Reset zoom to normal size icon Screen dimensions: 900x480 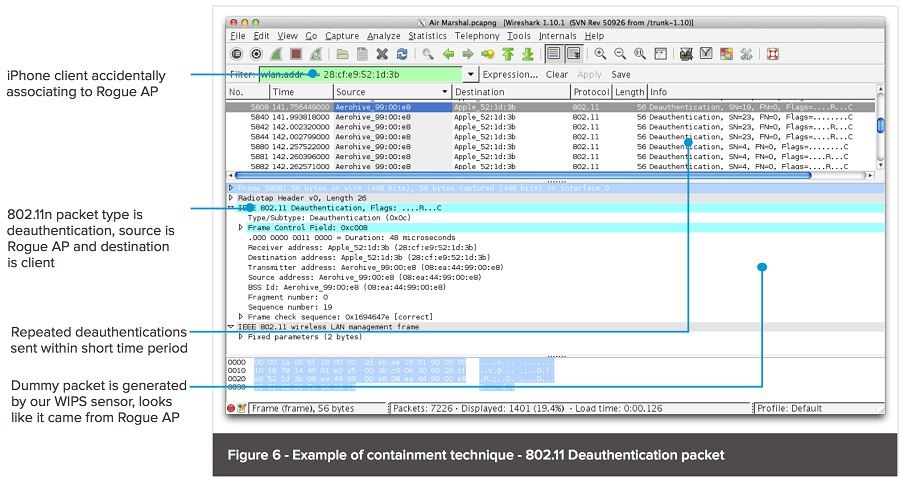pyautogui.click(x=640, y=54)
